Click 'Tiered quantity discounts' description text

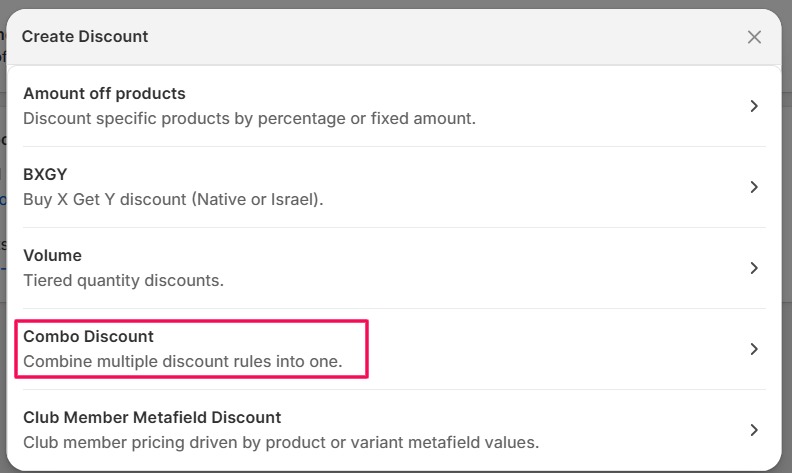coord(123,280)
